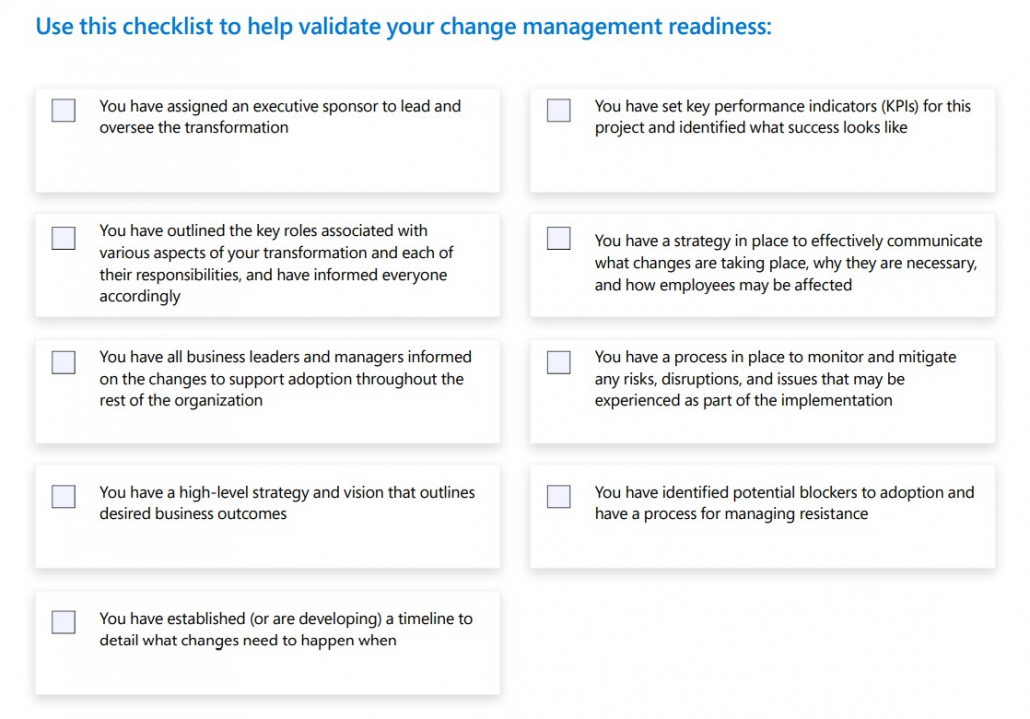The width and height of the screenshot is (1030, 719).
Task: Select the executive sponsor card text
Action: tap(280, 117)
